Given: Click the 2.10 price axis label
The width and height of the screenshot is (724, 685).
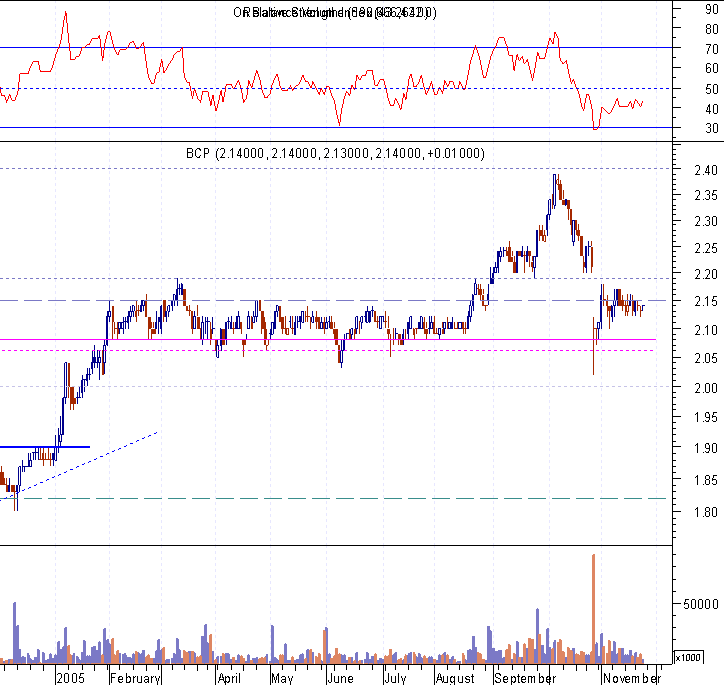Looking at the screenshot, I should click(x=706, y=330).
